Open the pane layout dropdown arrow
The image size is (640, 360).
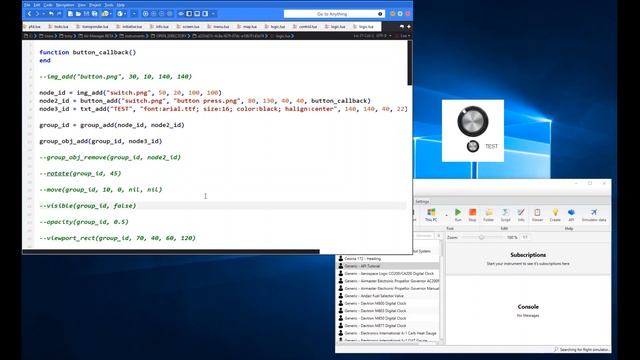pos(213,14)
